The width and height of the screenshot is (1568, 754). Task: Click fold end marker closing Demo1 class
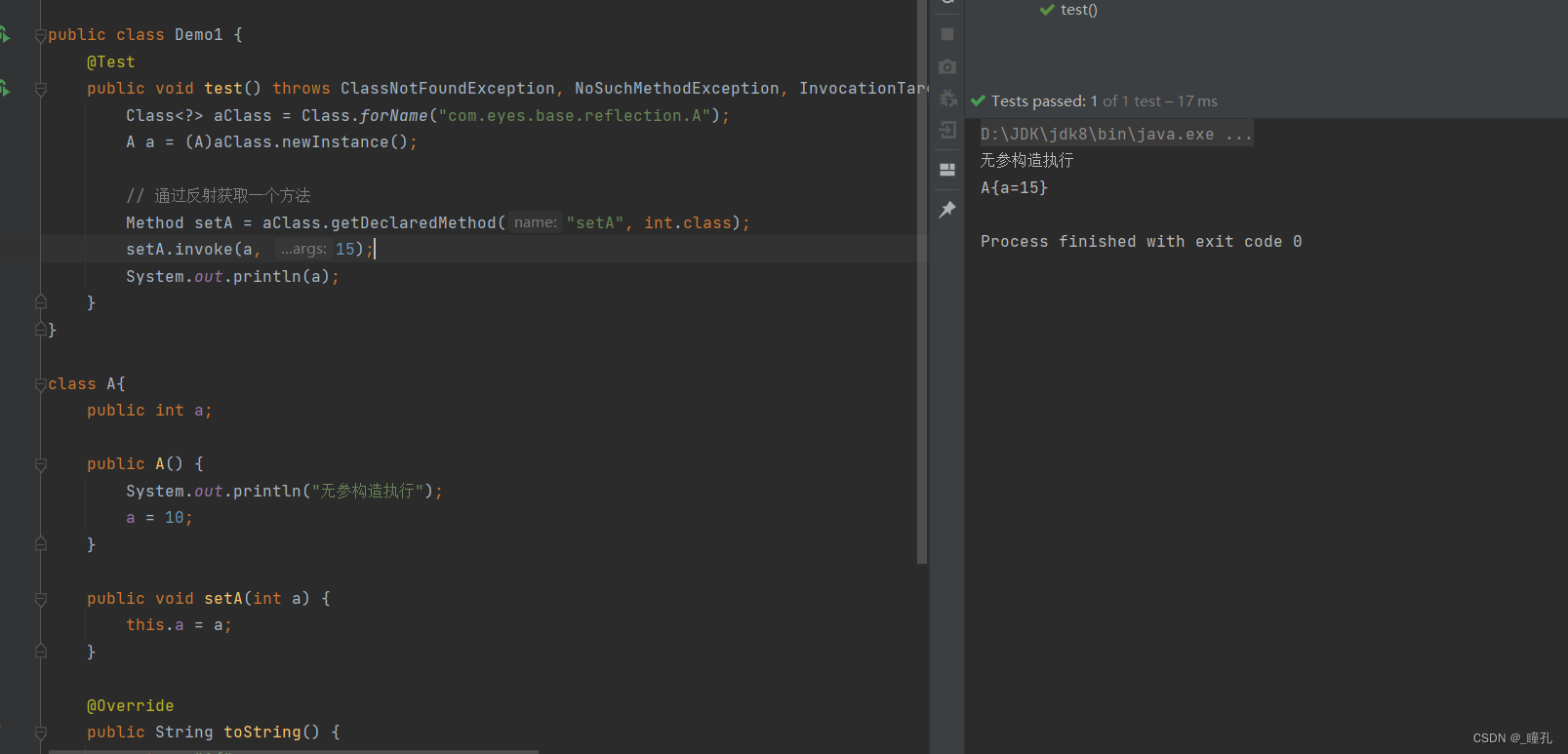(x=40, y=330)
